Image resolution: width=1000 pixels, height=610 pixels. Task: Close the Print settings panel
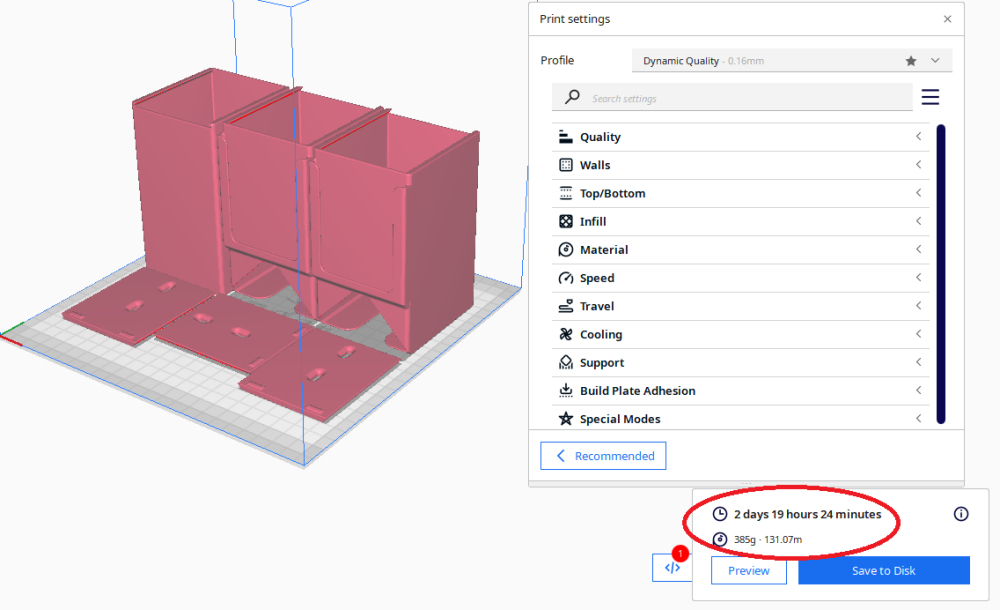click(948, 19)
